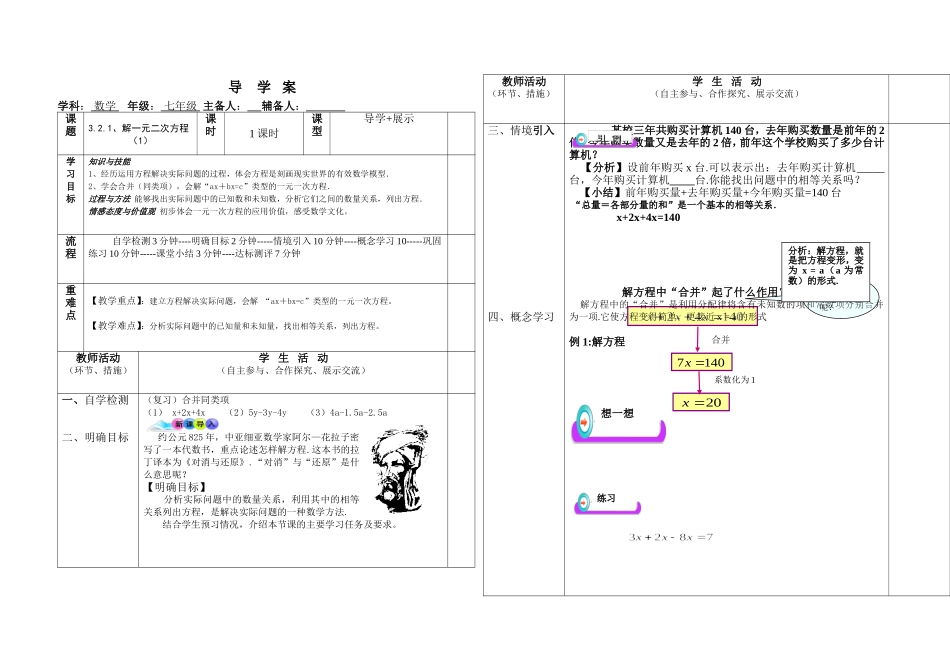The width and height of the screenshot is (950, 672).
Task: Click the expression (1) x+2x+4x
Action: click(177, 413)
